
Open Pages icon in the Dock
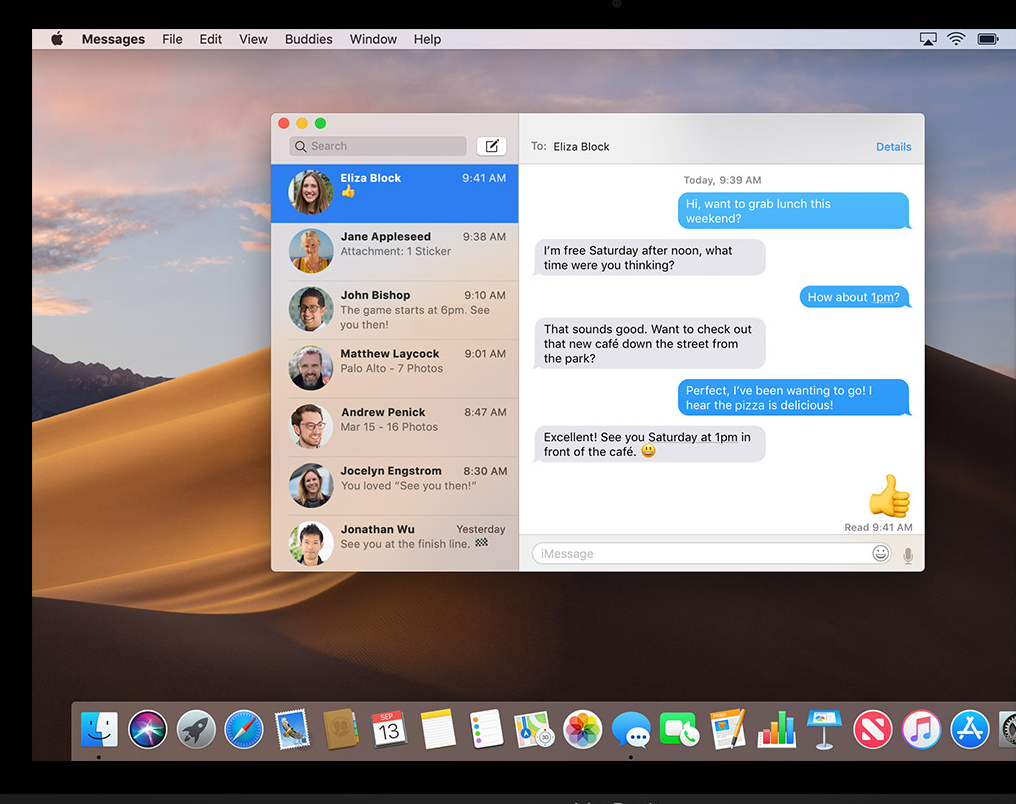pos(727,729)
